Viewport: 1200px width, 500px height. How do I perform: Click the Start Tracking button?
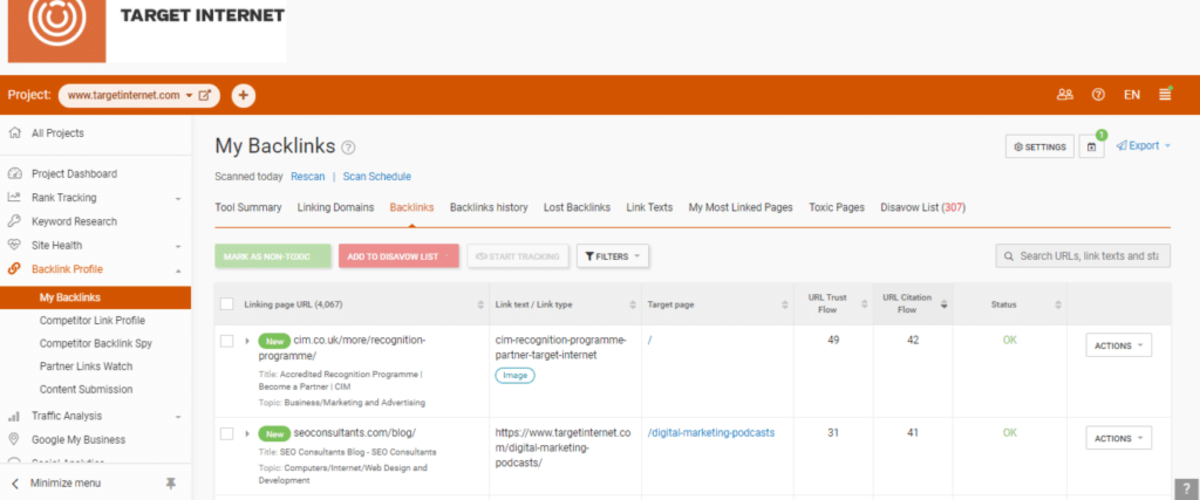pyautogui.click(x=518, y=256)
